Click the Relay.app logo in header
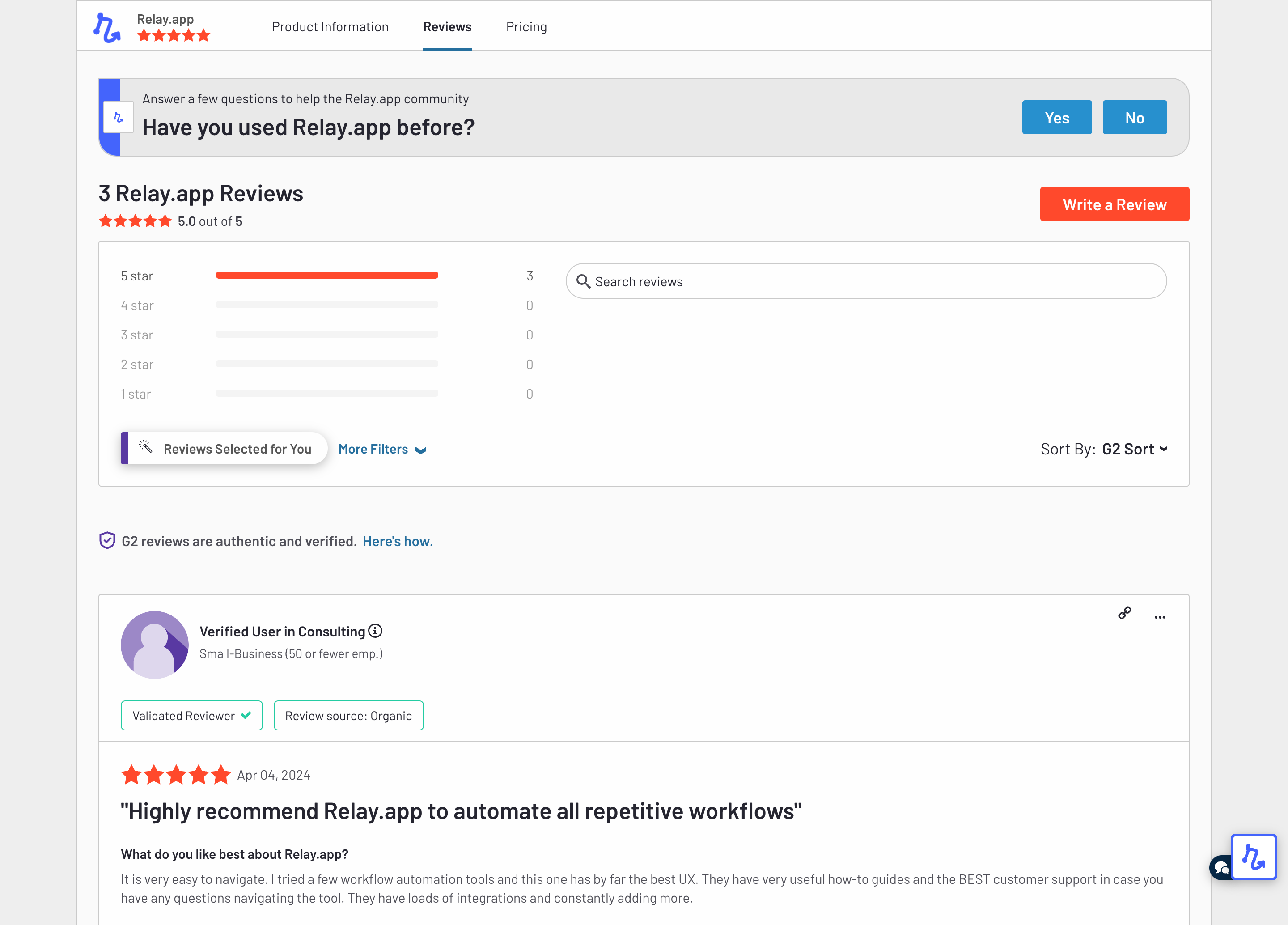This screenshot has width=1288, height=925. tap(107, 27)
